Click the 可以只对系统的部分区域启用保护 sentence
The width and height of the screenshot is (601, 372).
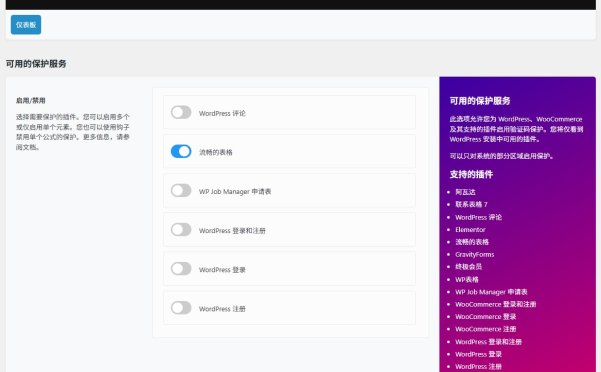point(501,156)
